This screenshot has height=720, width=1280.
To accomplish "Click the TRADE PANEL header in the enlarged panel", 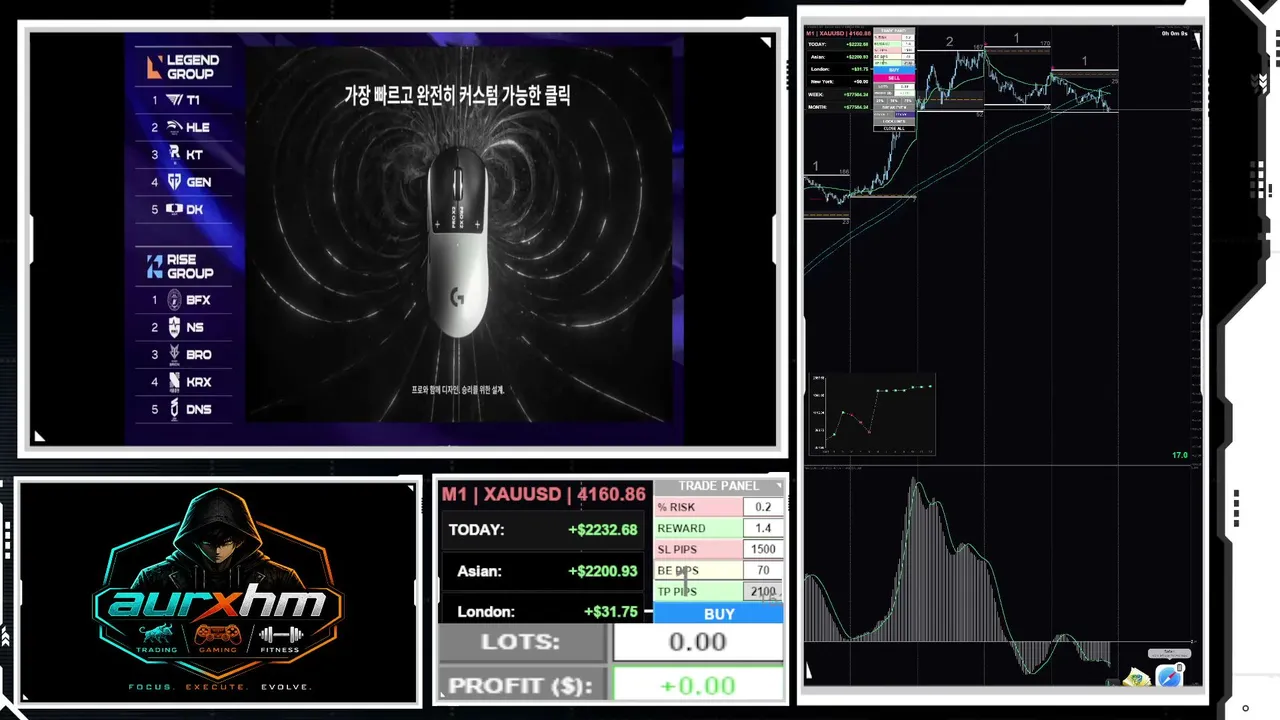I will [x=719, y=486].
